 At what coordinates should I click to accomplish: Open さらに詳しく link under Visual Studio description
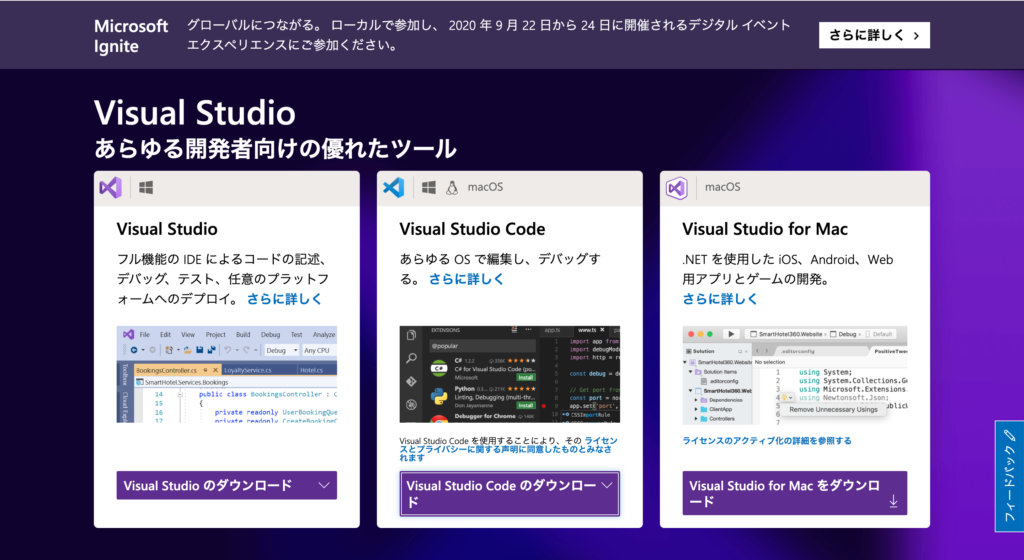click(x=284, y=299)
